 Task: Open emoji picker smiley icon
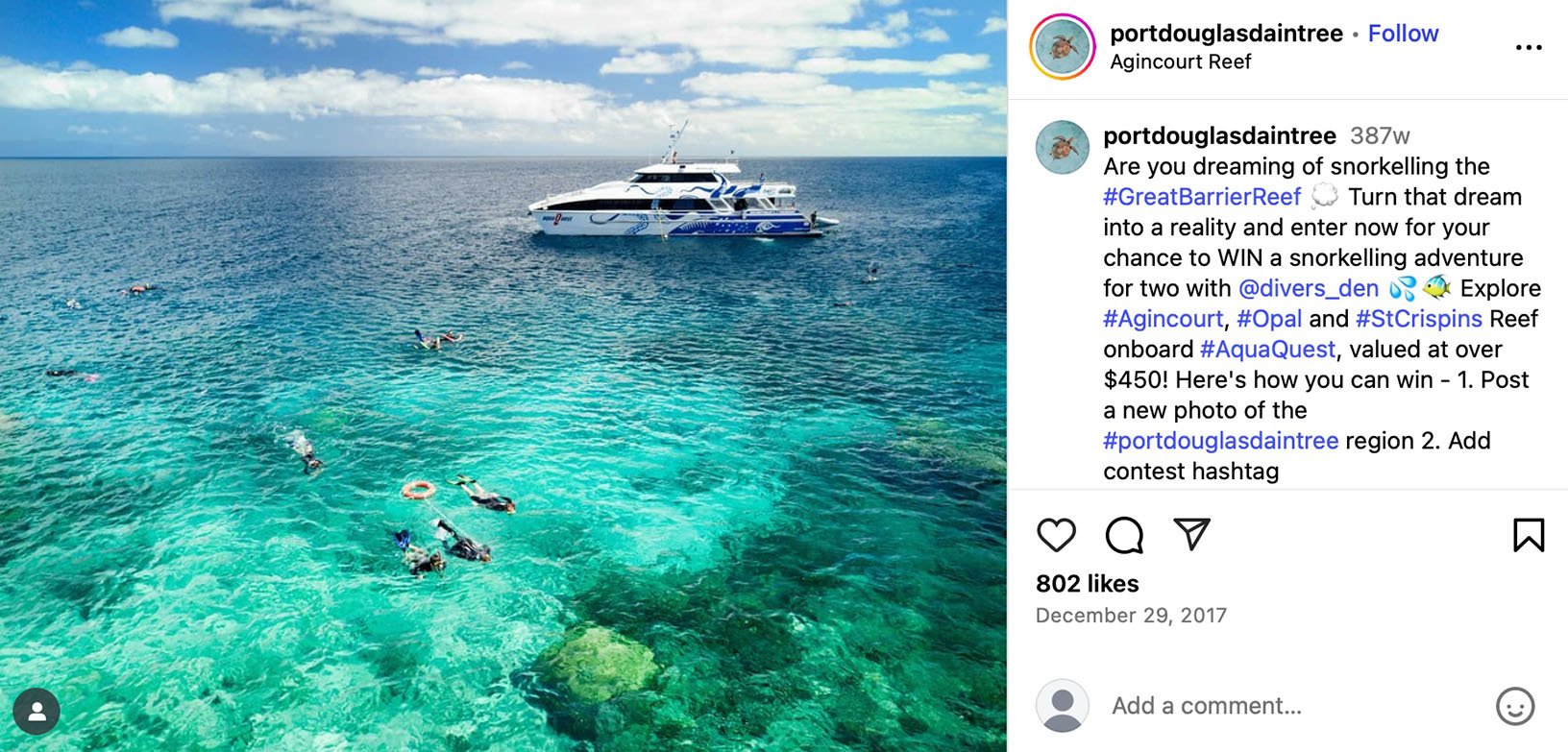pos(1515,706)
